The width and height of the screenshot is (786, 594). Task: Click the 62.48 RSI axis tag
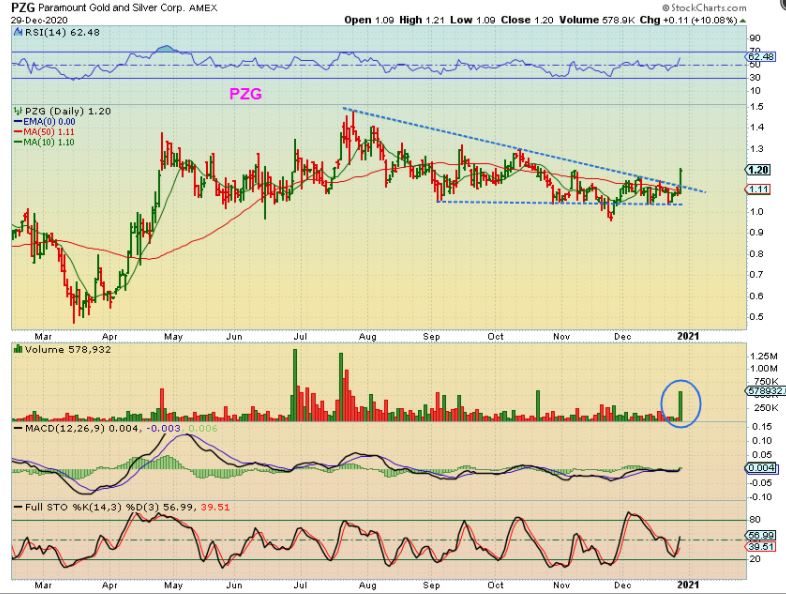click(761, 57)
